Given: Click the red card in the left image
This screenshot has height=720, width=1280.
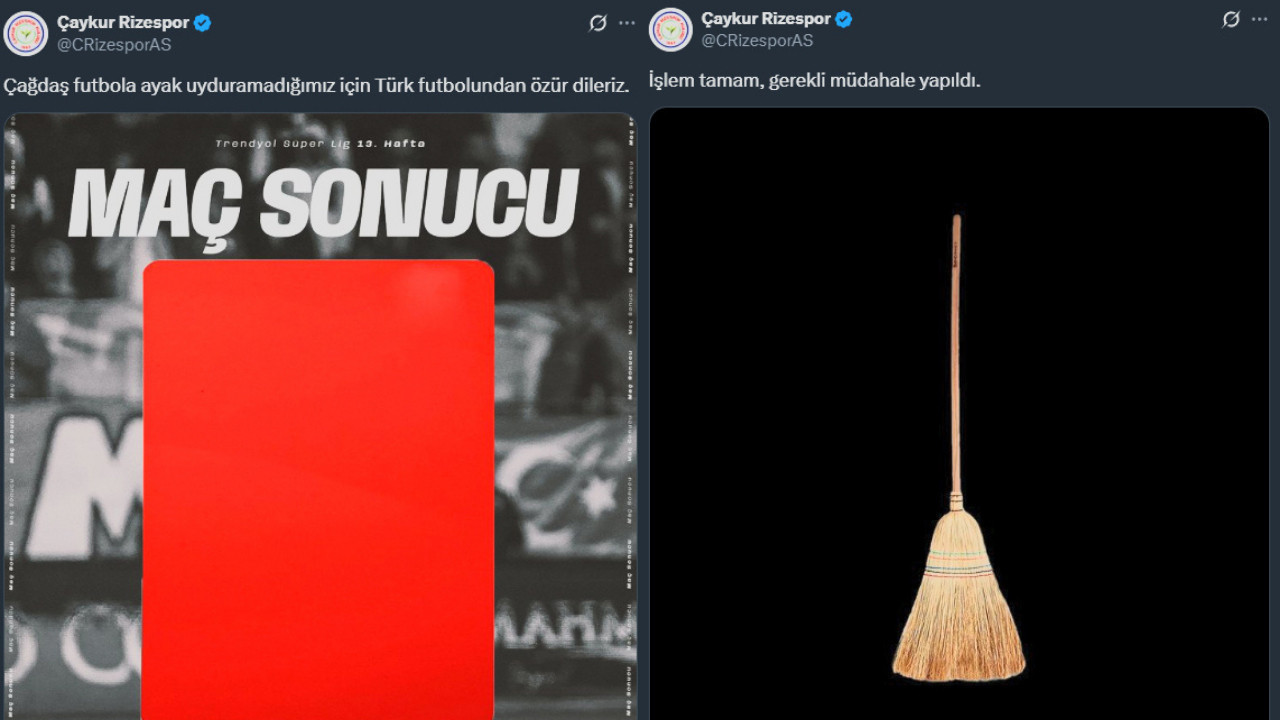Looking at the screenshot, I should click(x=318, y=490).
